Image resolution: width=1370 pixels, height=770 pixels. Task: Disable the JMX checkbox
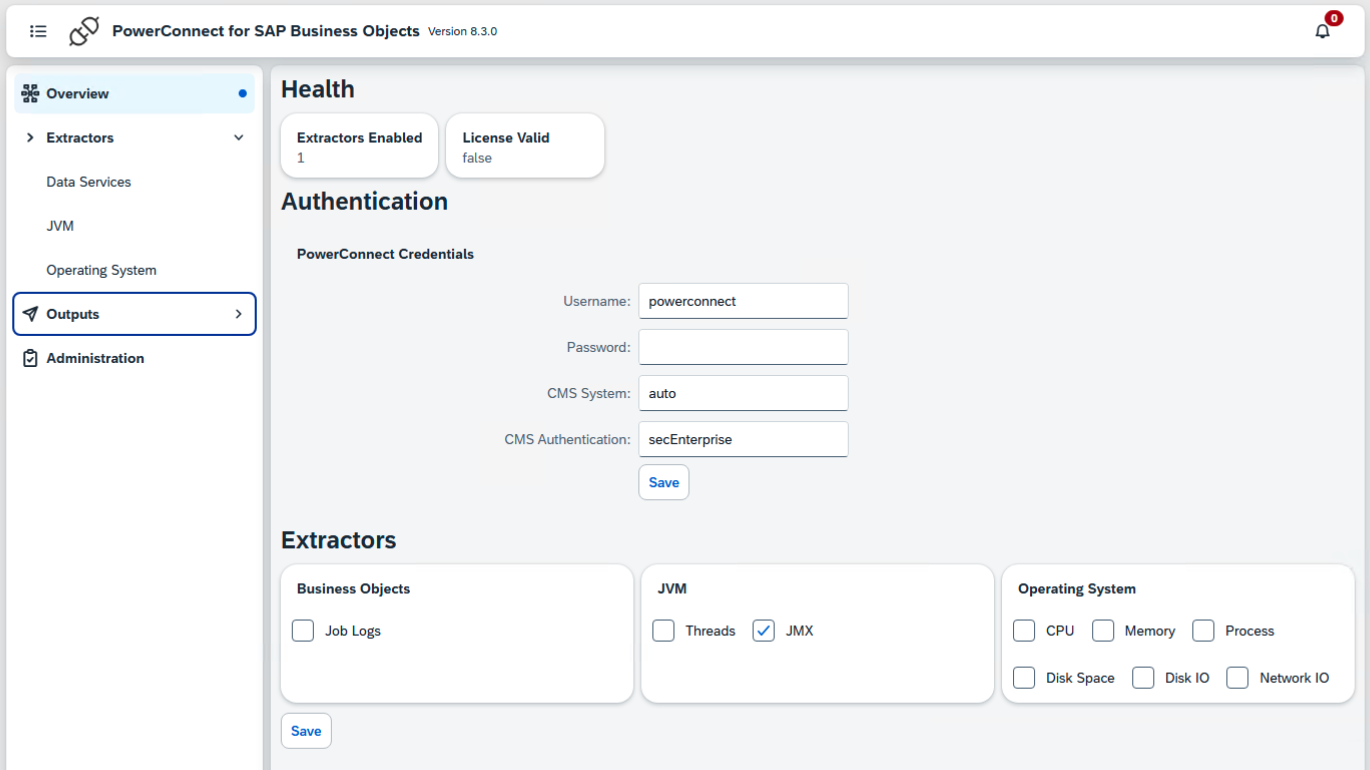click(x=764, y=631)
